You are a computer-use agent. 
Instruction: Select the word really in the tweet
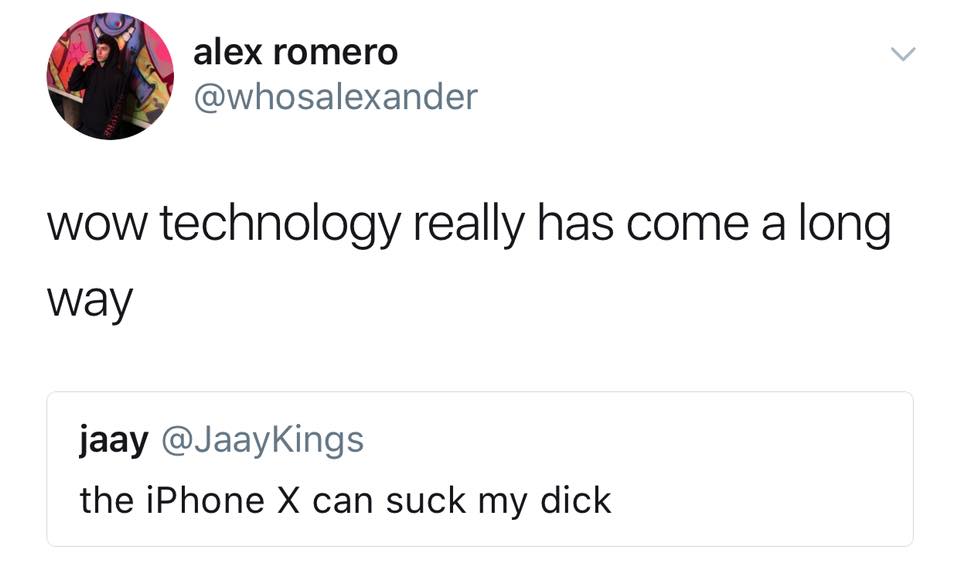click(469, 225)
